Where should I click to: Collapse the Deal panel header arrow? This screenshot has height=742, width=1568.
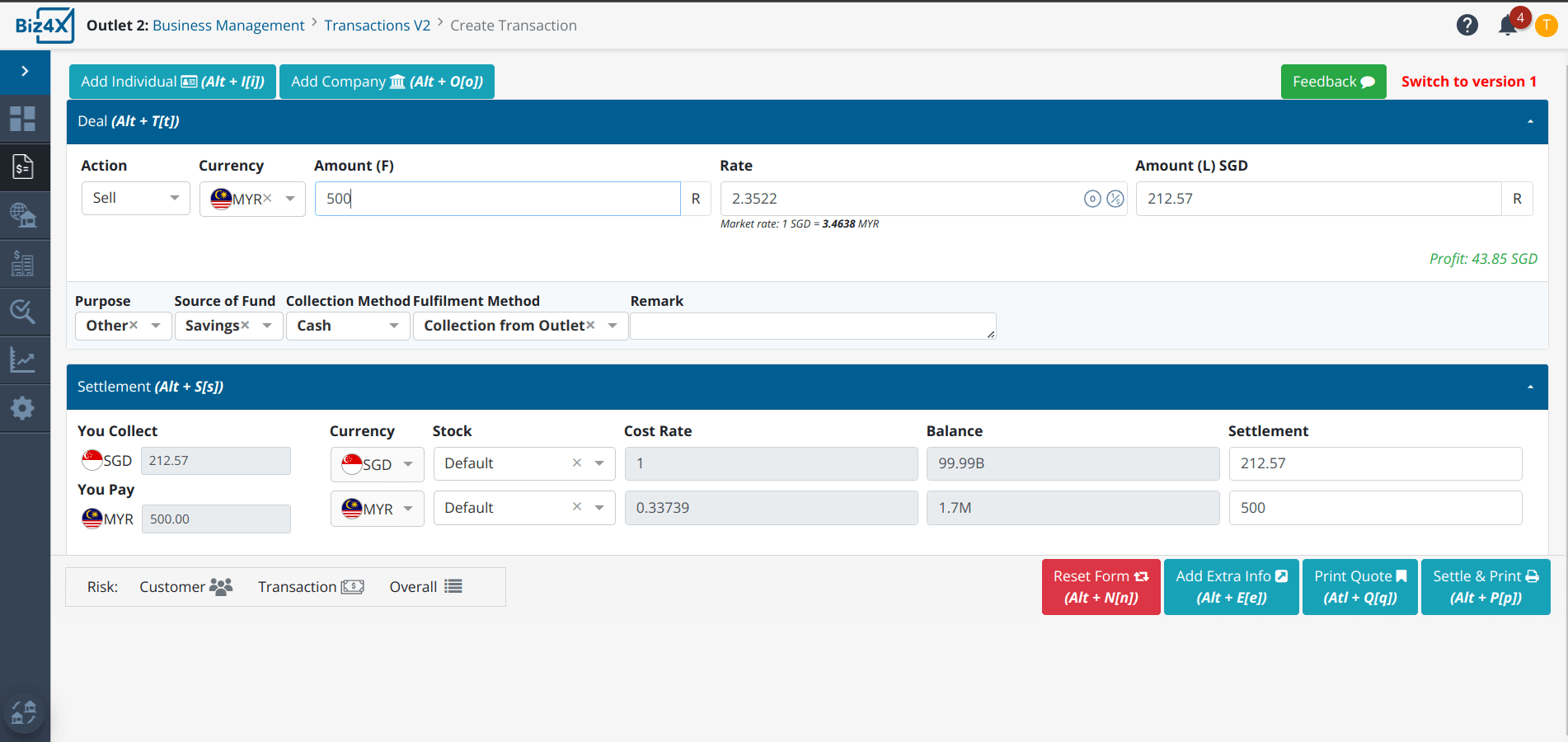1530,121
